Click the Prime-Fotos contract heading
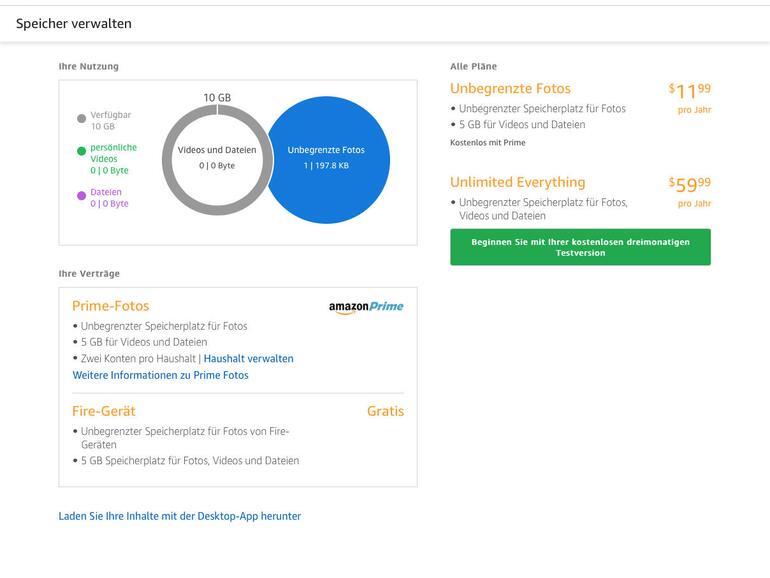Image resolution: width=770 pixels, height=578 pixels. (x=110, y=306)
